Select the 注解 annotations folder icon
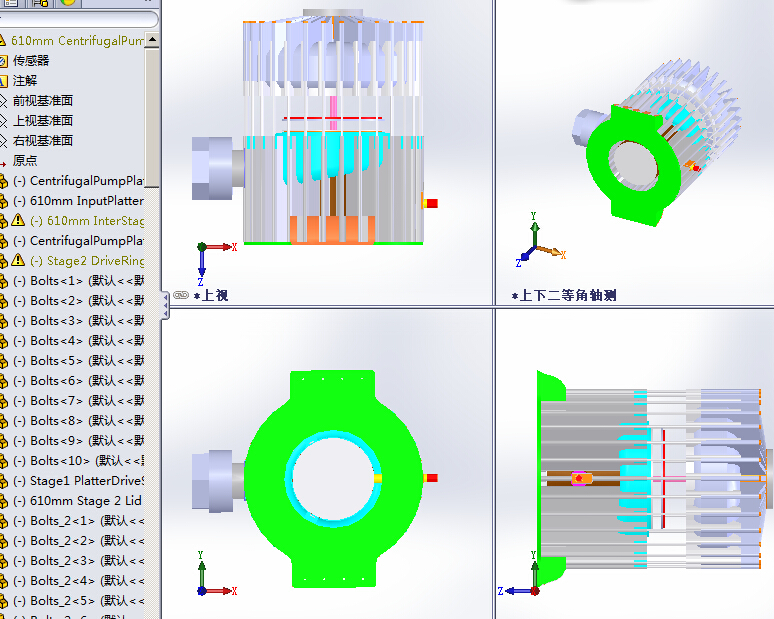 pos(3,81)
